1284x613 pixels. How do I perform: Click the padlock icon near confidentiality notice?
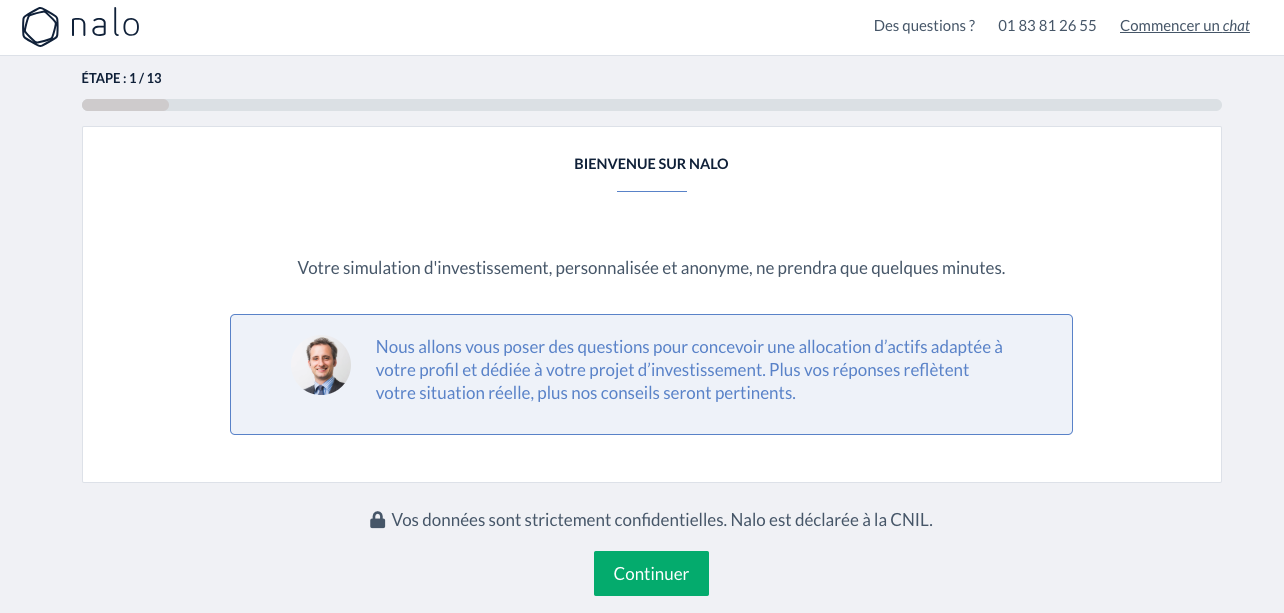pyautogui.click(x=377, y=520)
